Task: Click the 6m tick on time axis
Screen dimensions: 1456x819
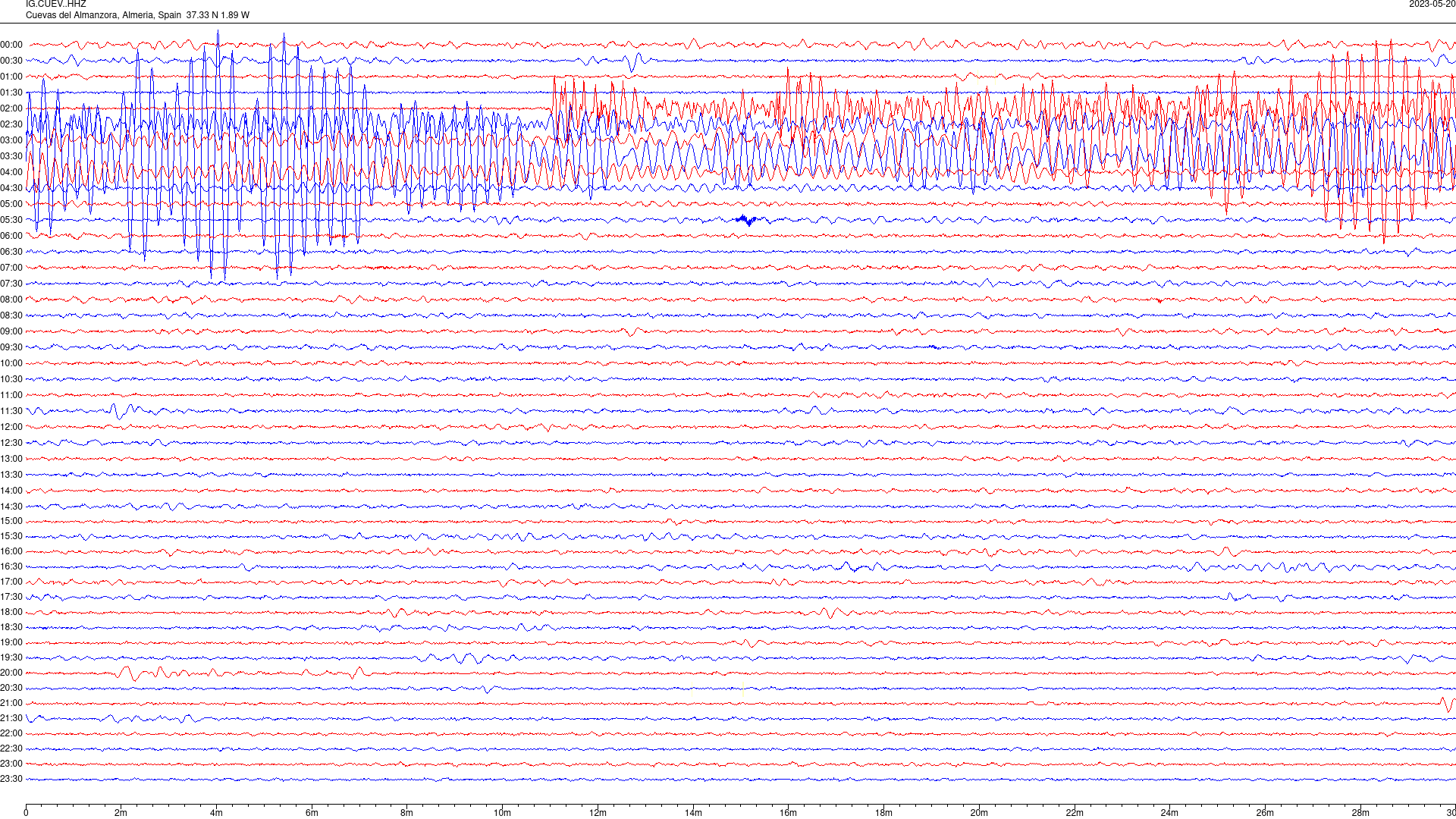Action: [312, 813]
